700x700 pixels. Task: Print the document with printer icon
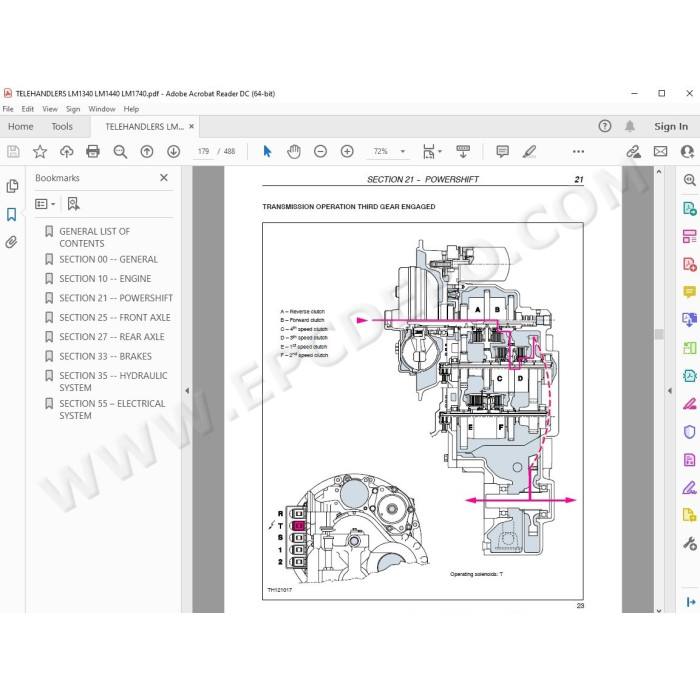coord(93,152)
